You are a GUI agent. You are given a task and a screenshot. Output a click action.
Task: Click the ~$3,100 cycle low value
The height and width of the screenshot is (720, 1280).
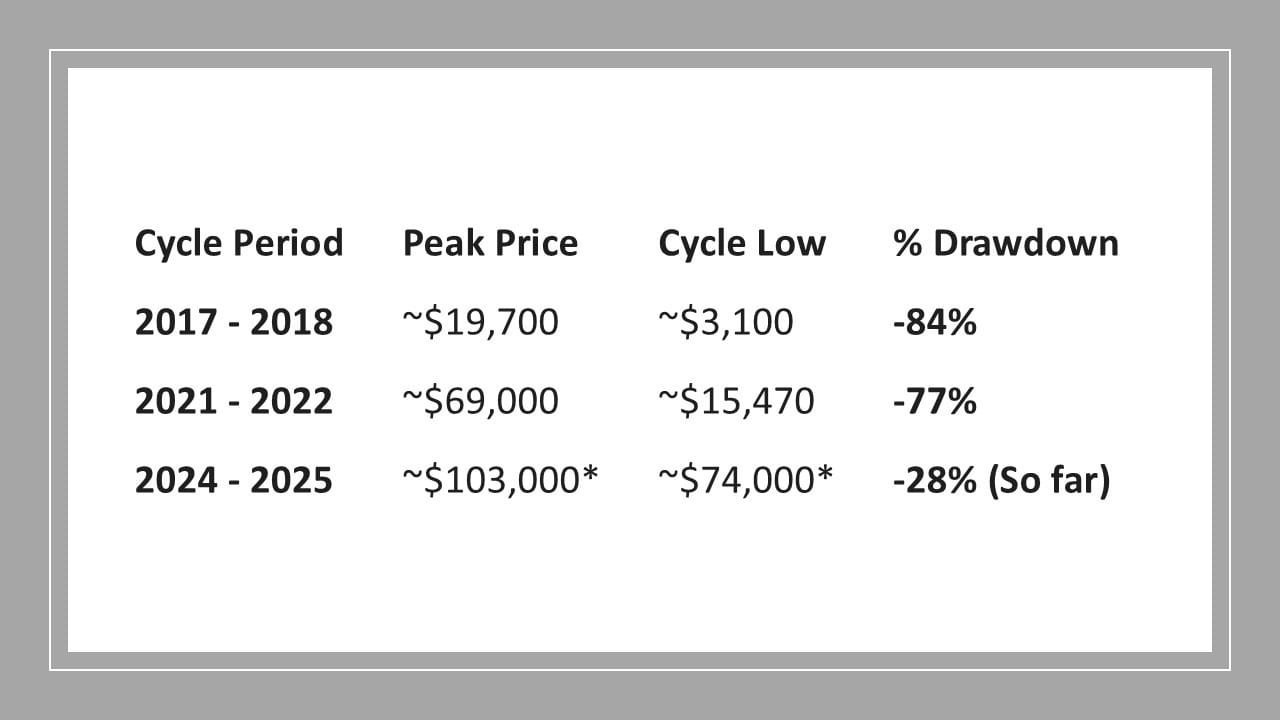726,322
